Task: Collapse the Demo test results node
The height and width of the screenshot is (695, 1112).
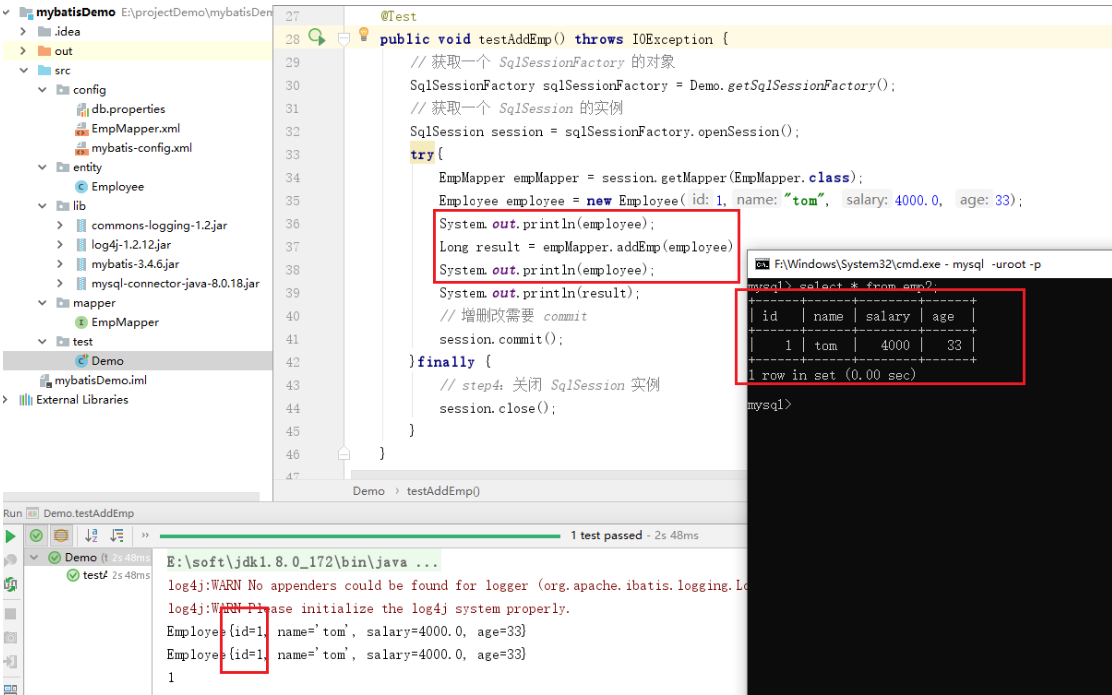Action: (34, 557)
